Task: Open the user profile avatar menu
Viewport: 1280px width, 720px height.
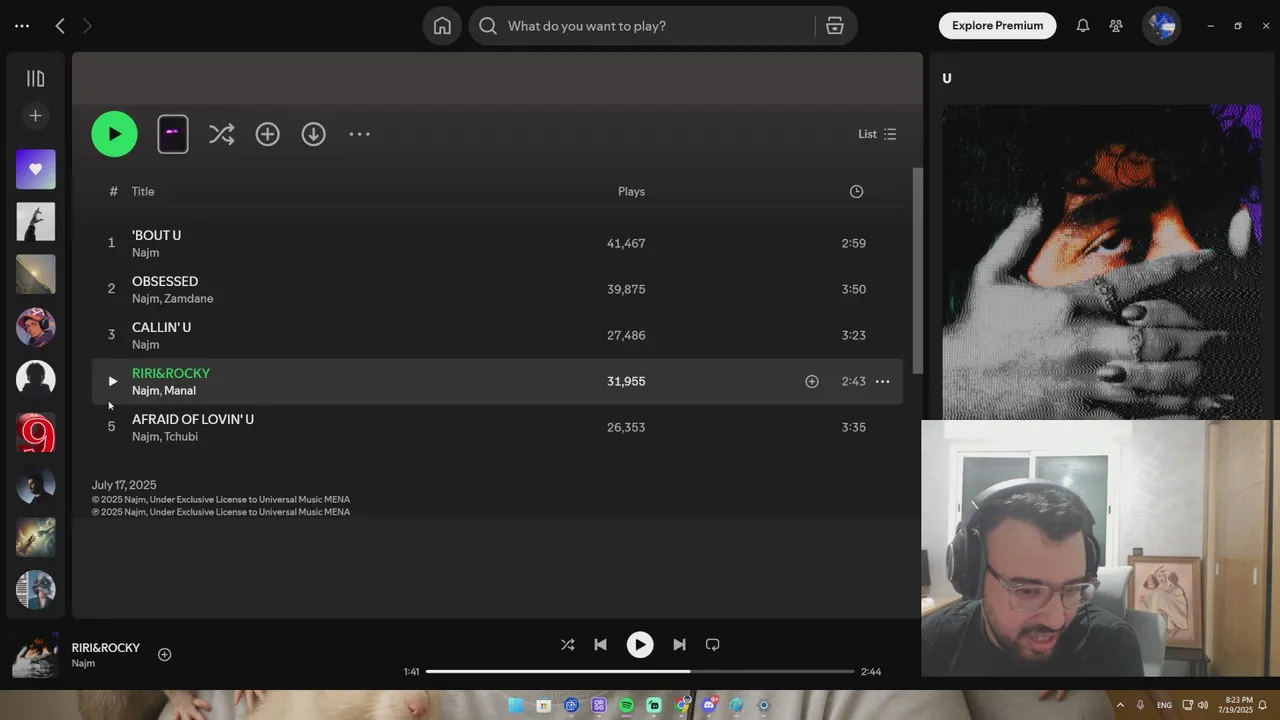Action: point(1161,26)
